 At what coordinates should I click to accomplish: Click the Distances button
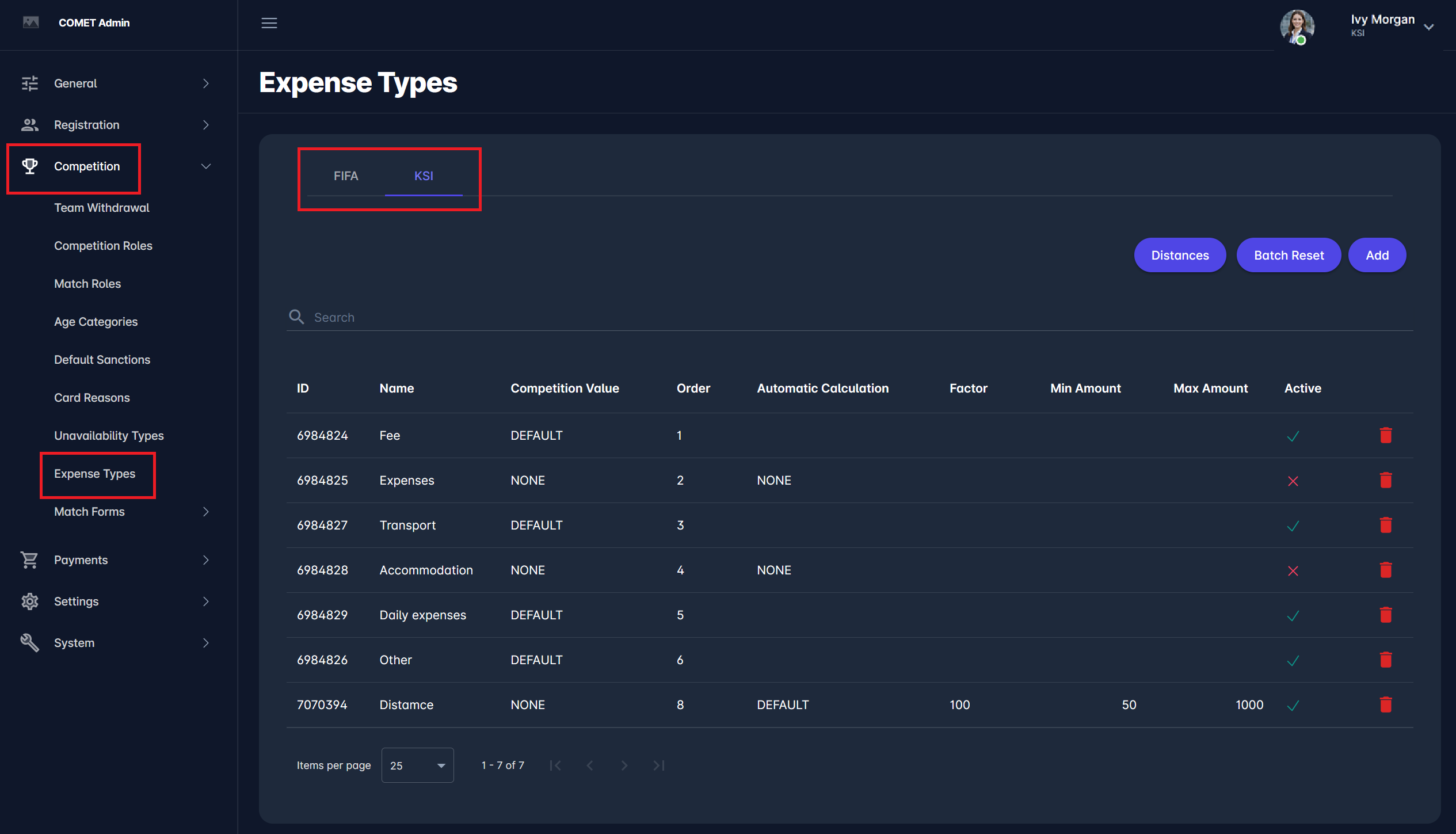click(x=1180, y=255)
